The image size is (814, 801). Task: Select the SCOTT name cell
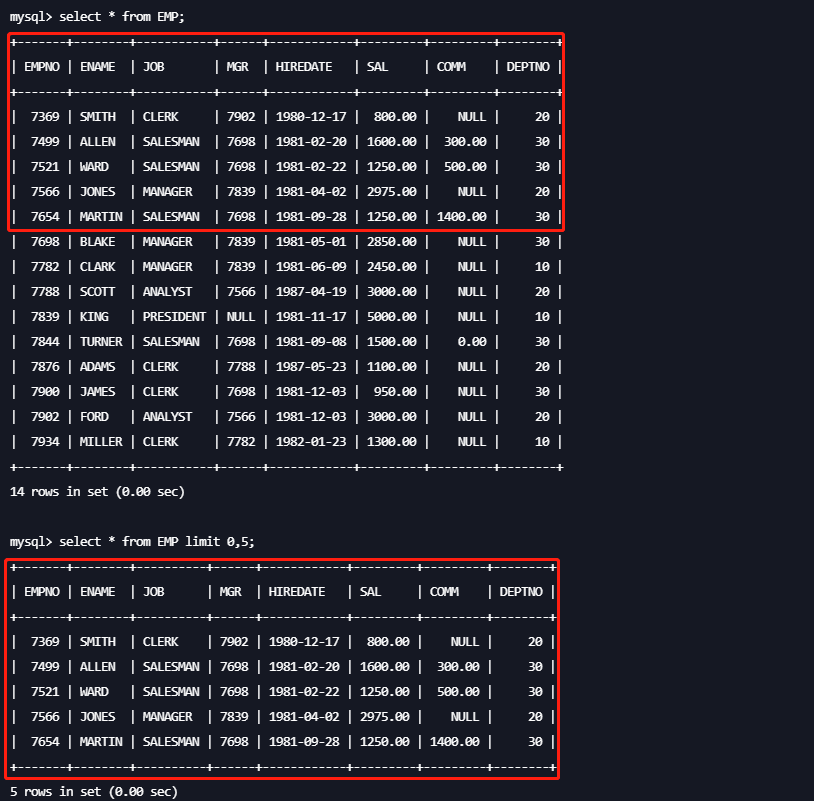click(x=98, y=292)
